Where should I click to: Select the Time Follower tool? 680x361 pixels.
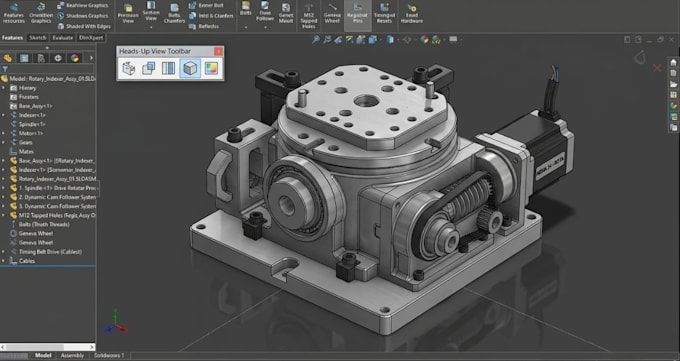[x=265, y=12]
